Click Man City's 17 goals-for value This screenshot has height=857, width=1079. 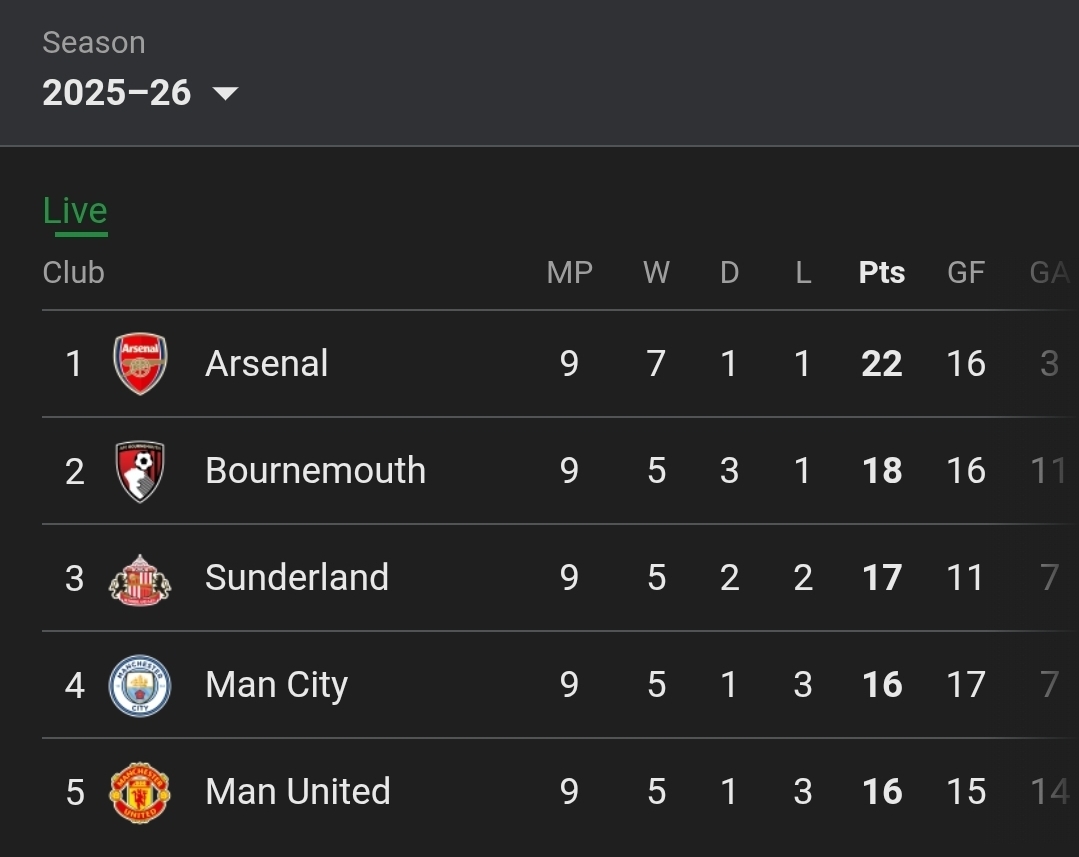[x=966, y=685]
